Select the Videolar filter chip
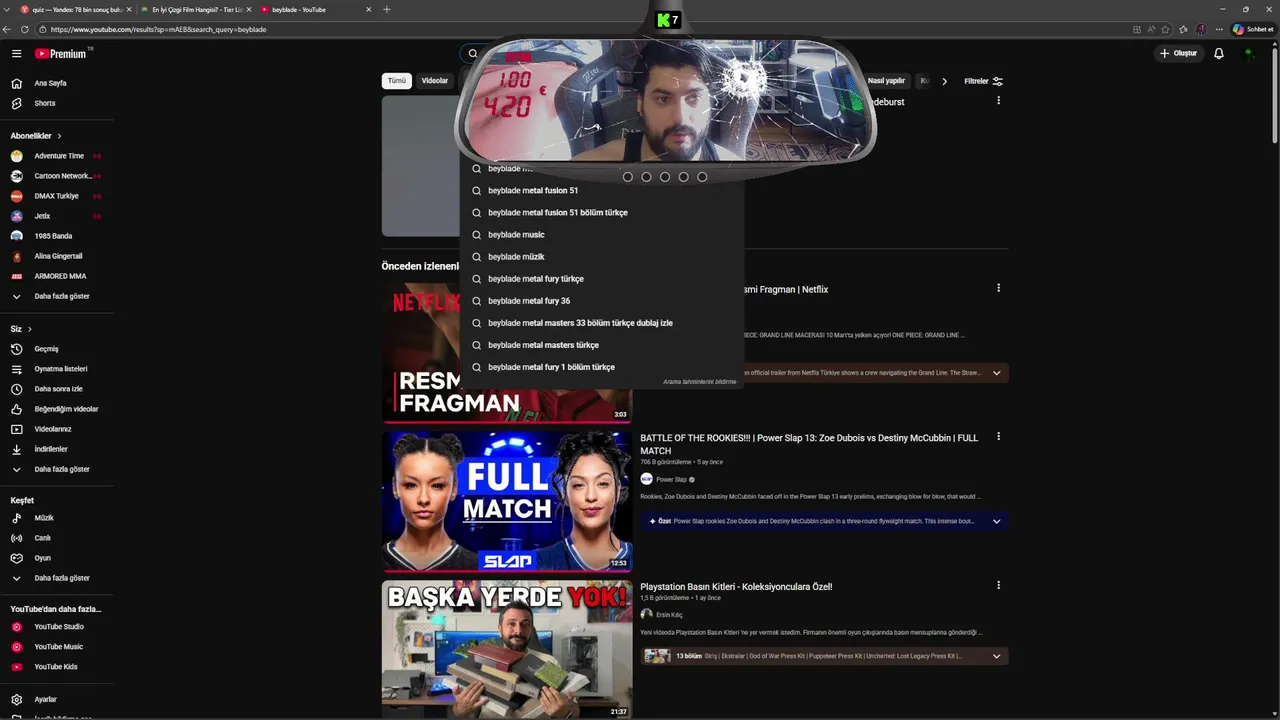This screenshot has width=1280, height=720. pos(435,81)
